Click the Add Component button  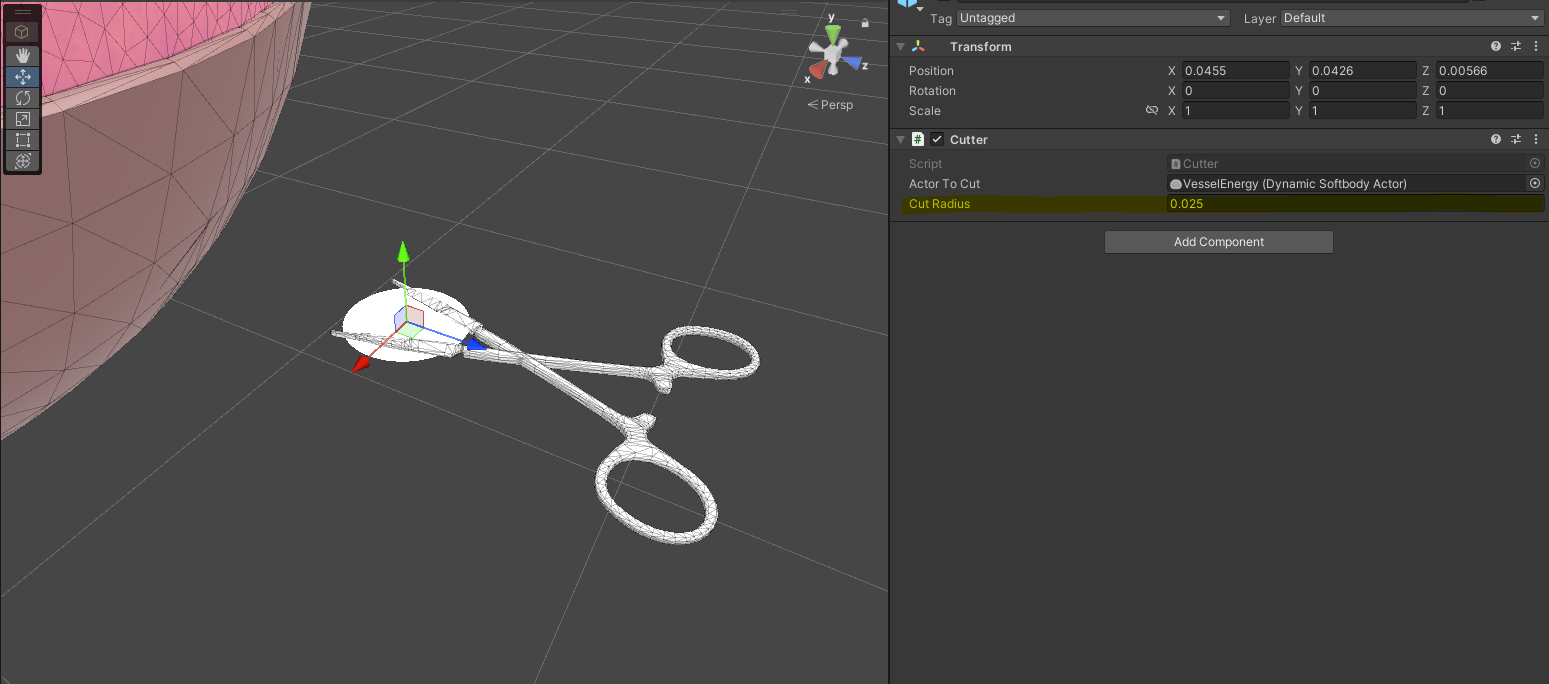pos(1218,242)
